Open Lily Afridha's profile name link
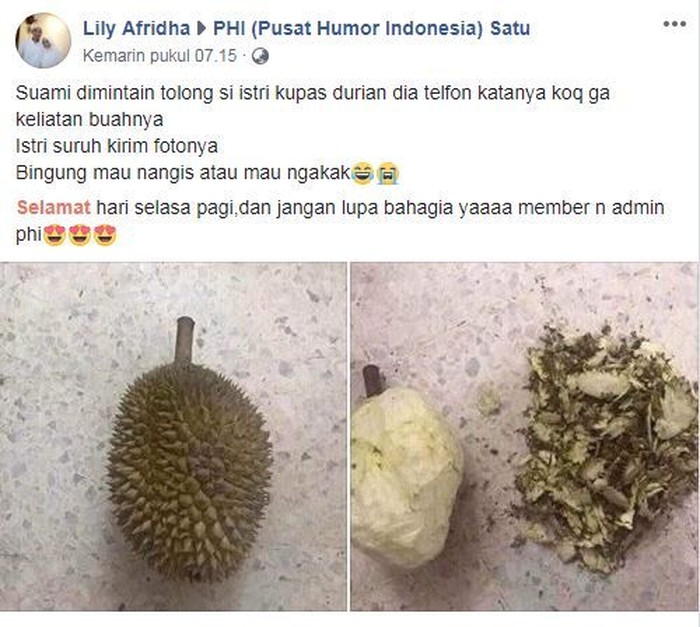This screenshot has width=700, height=627. tap(137, 29)
